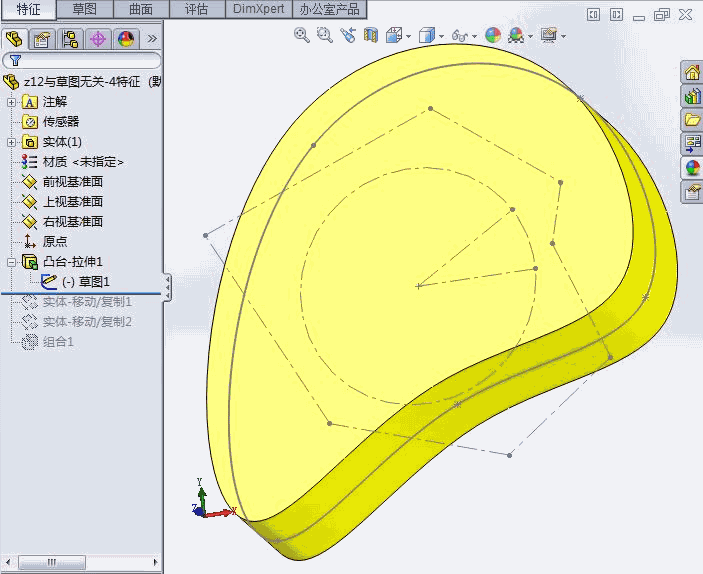
Task: Open Apply Scene dropdown arrow
Action: [531, 36]
